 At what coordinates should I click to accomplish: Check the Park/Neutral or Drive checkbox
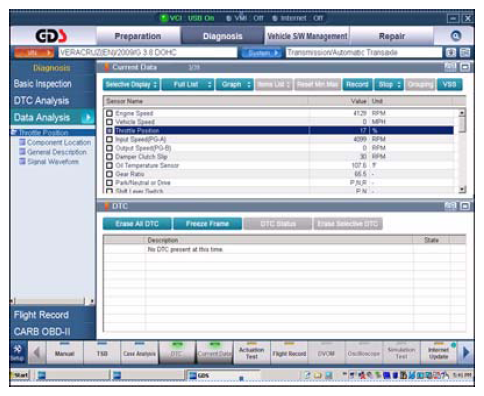(109, 183)
